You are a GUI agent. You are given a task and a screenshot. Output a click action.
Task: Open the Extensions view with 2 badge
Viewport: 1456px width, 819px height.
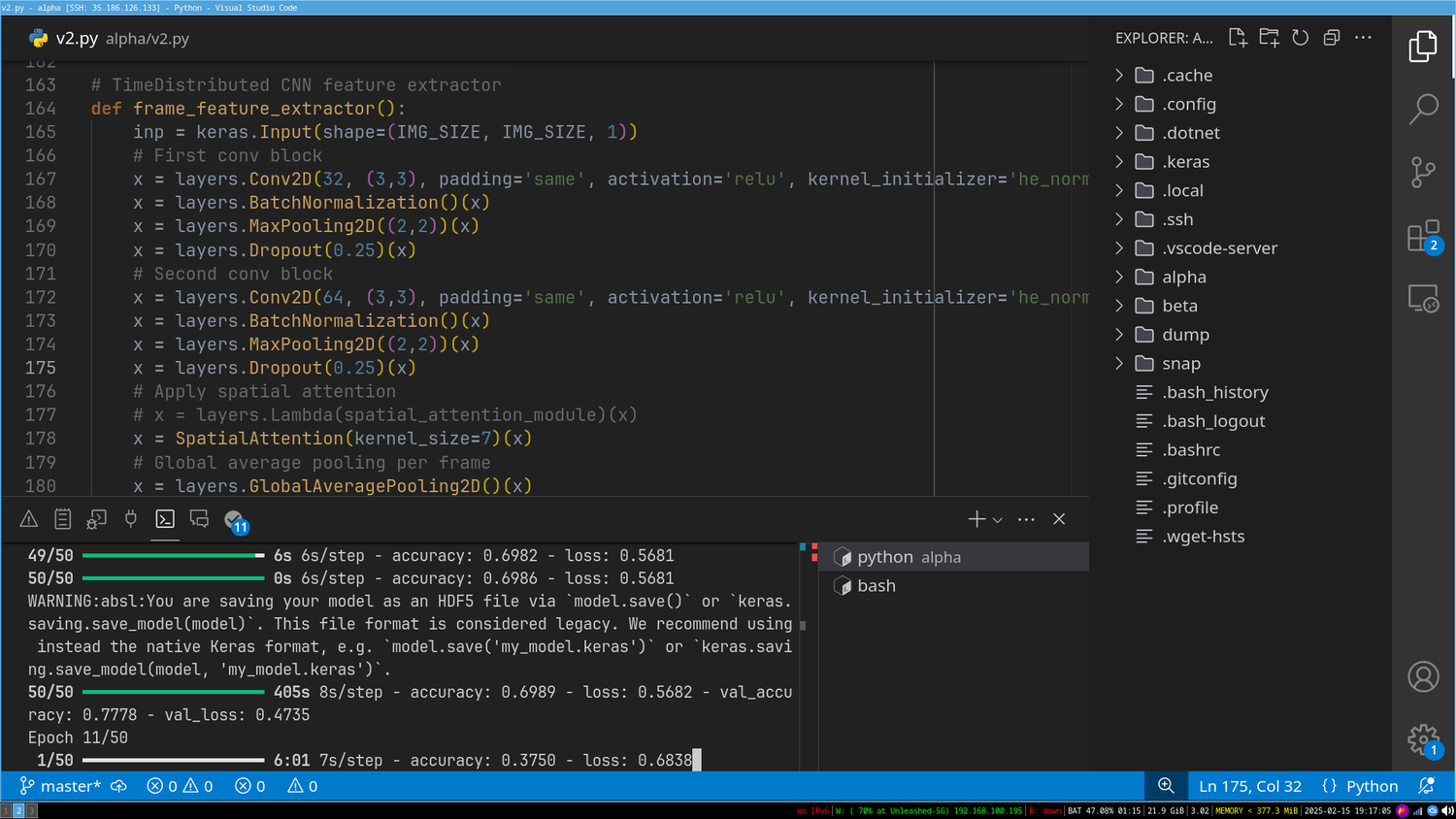[1423, 236]
